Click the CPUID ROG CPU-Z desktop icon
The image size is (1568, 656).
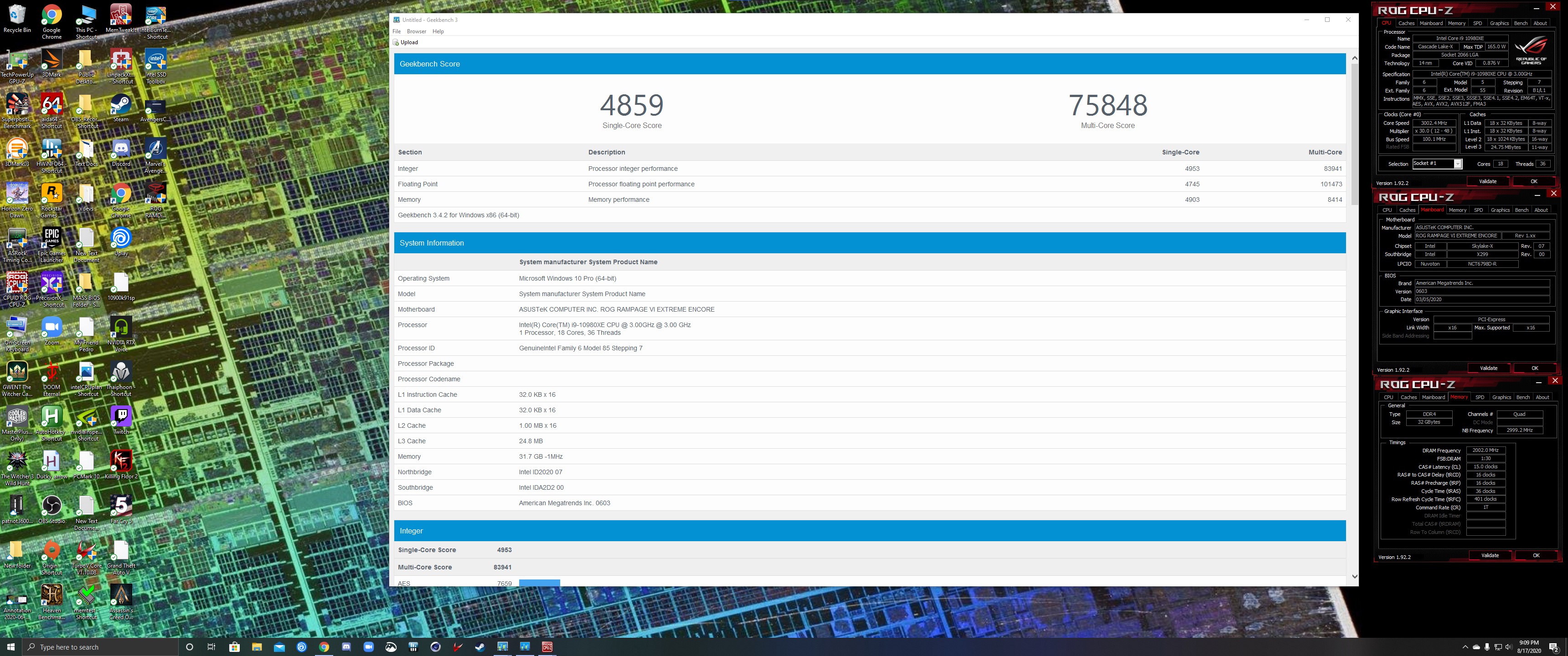[17, 289]
